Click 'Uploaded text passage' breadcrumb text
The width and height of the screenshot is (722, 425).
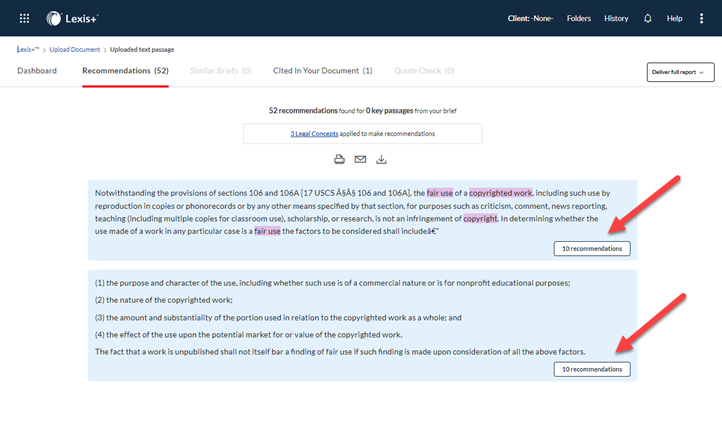pos(142,49)
